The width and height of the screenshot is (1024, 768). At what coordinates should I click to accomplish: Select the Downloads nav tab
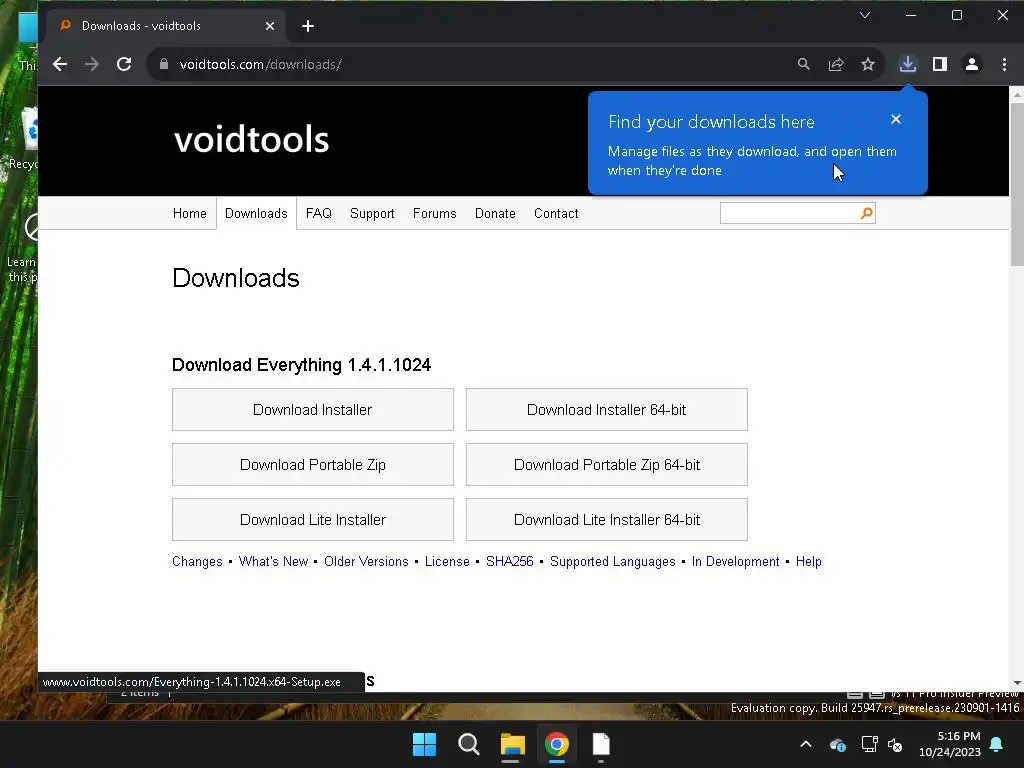coord(256,214)
